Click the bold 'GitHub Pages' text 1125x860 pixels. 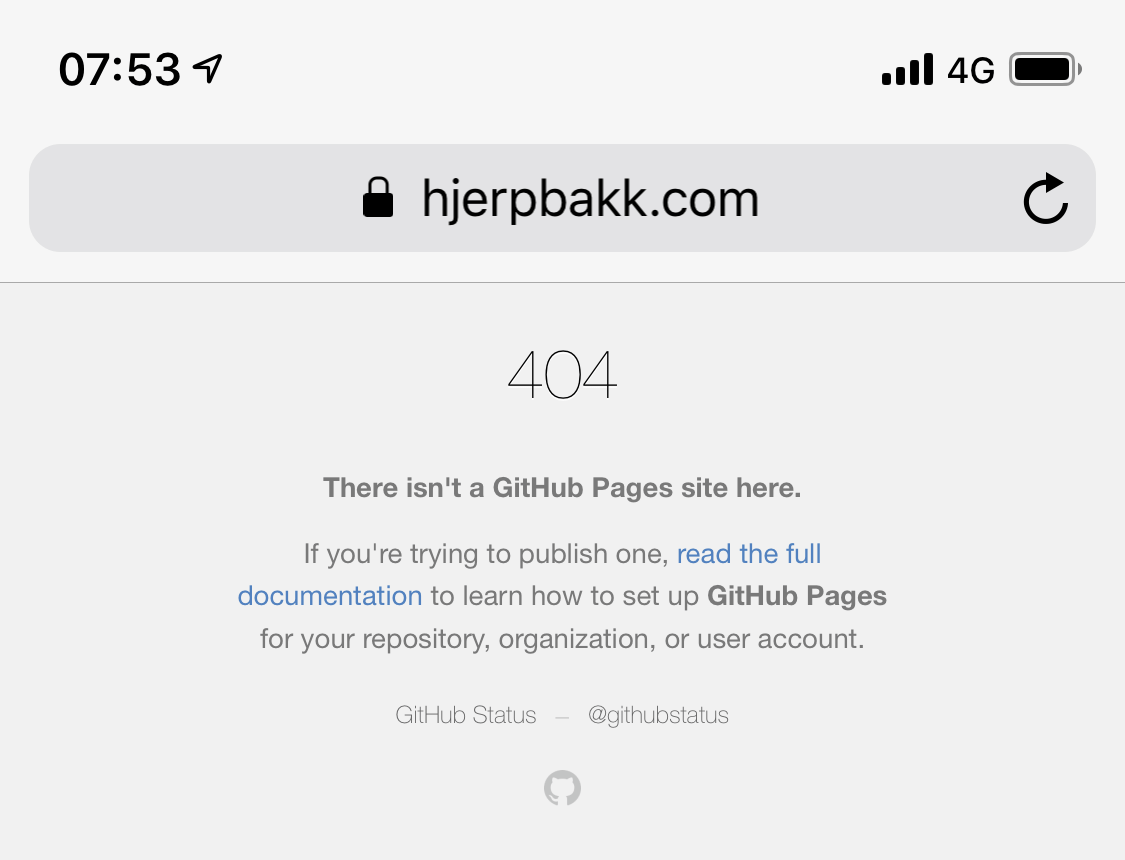tap(797, 596)
